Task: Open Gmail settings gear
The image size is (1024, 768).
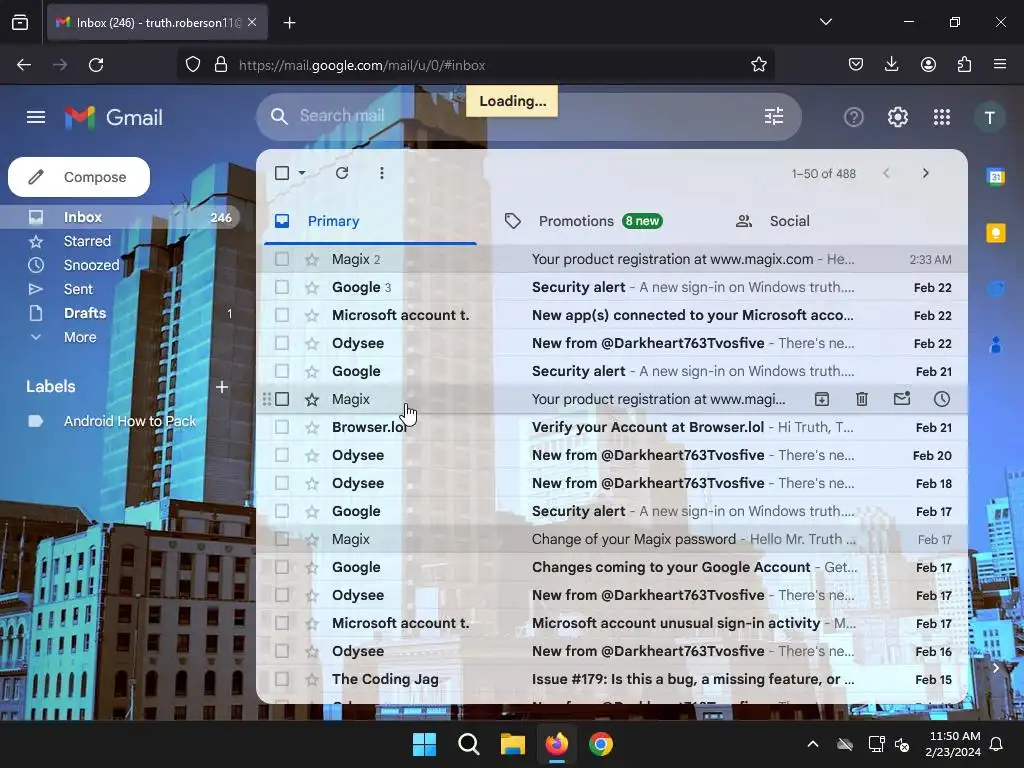Action: 897,118
